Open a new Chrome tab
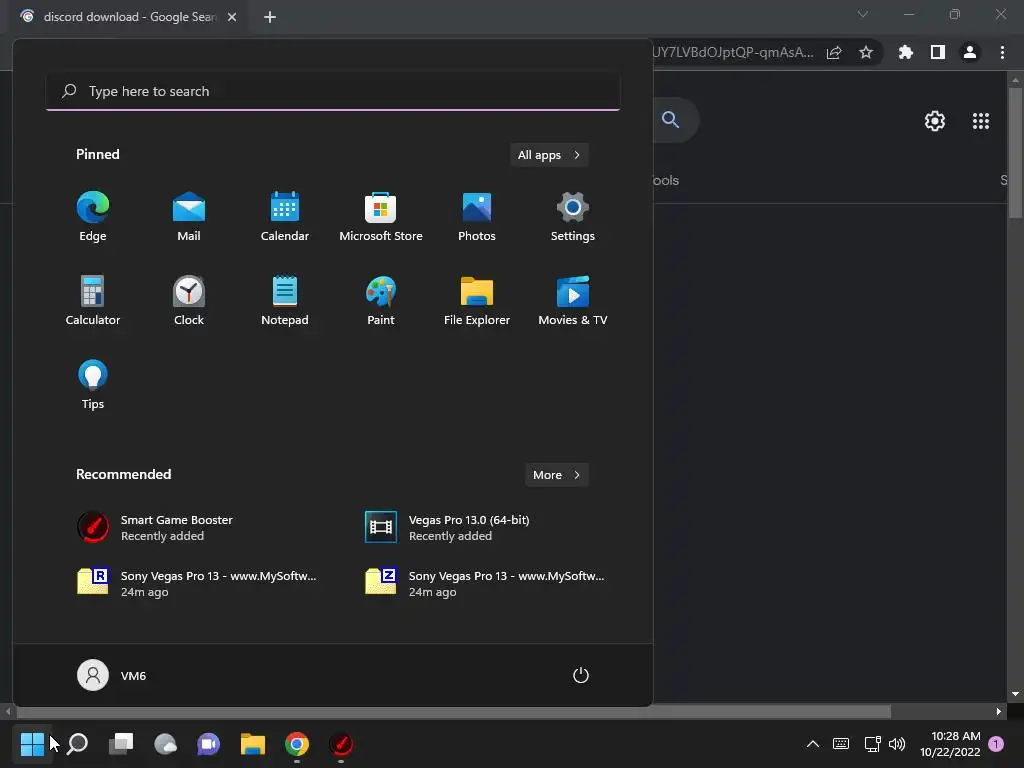Viewport: 1024px width, 768px height. 270,17
